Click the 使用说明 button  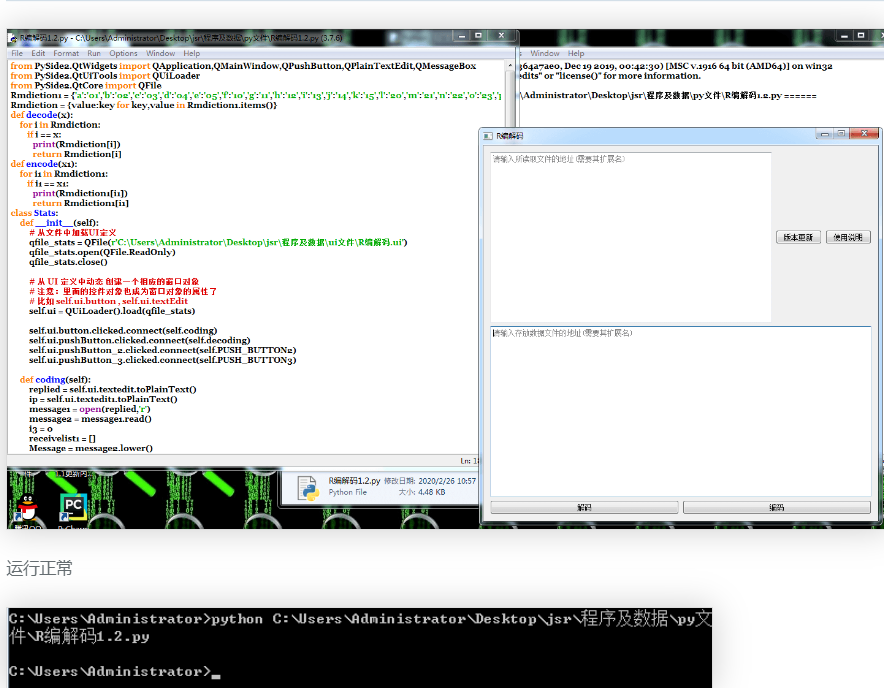(x=848, y=237)
